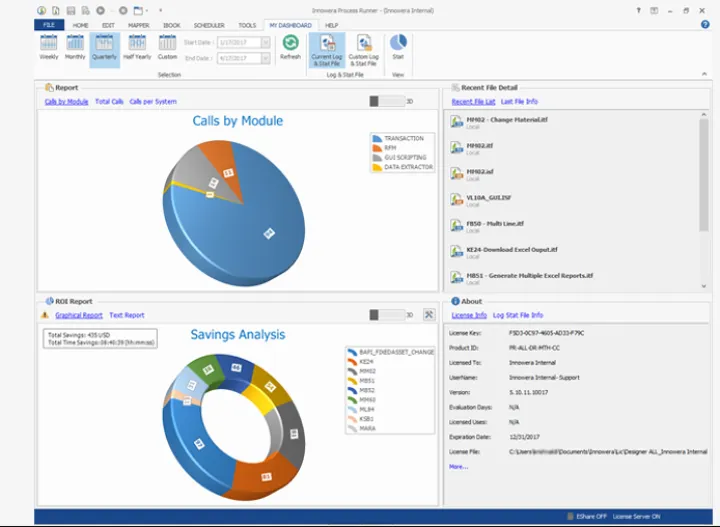This screenshot has height=527, width=720.
Task: Click the Custom date range icon
Action: click(x=167, y=46)
